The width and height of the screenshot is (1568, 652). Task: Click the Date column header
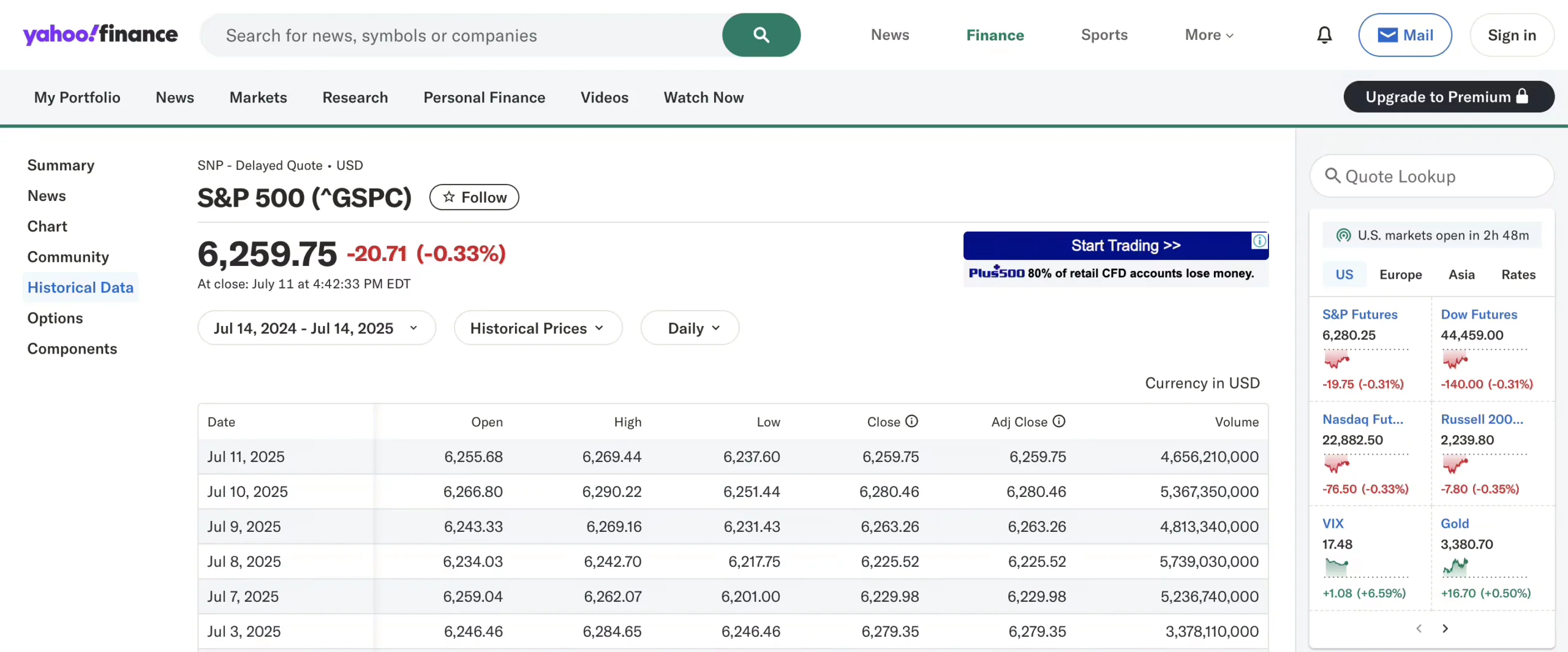coord(221,422)
